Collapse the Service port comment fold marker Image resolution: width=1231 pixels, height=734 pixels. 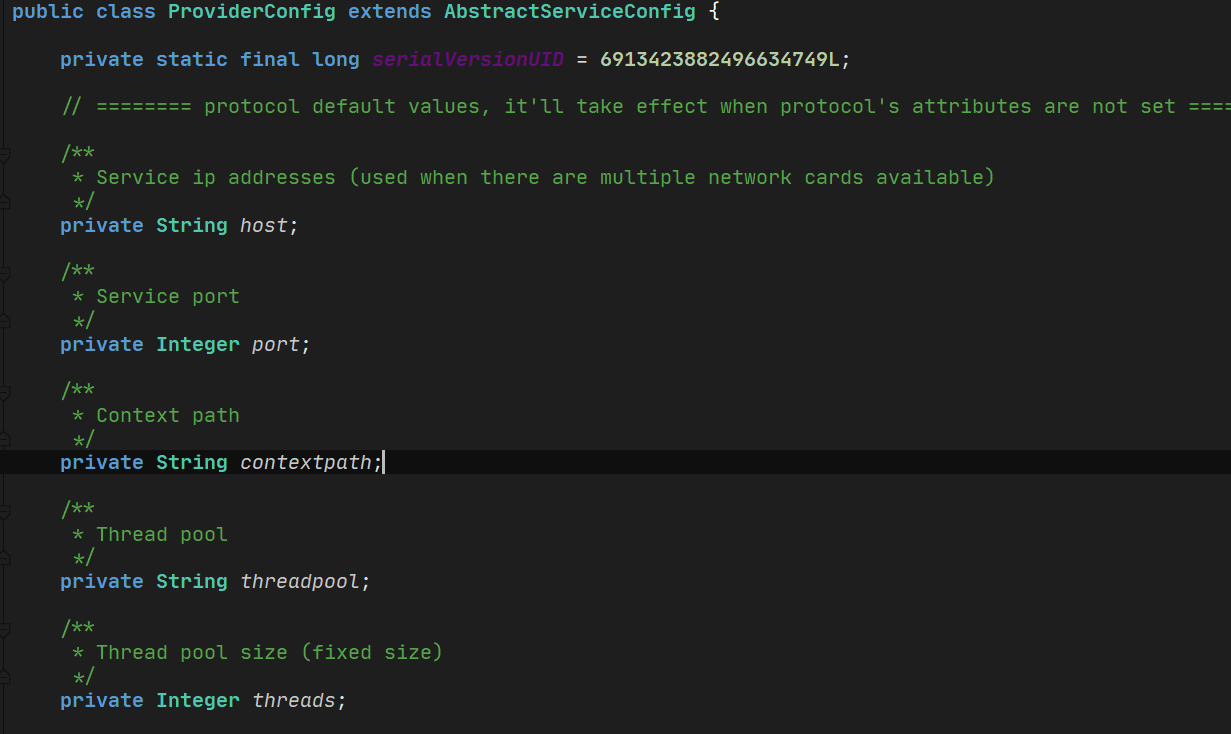point(5,273)
